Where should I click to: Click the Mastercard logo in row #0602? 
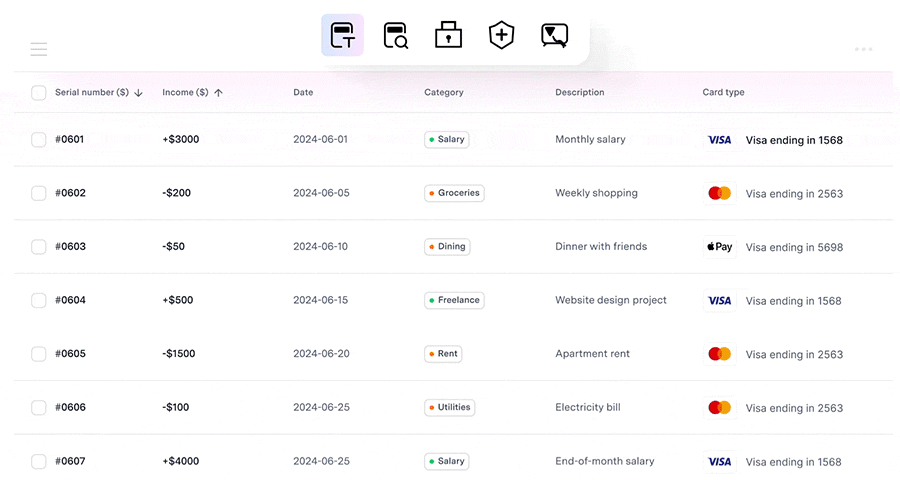[720, 193]
